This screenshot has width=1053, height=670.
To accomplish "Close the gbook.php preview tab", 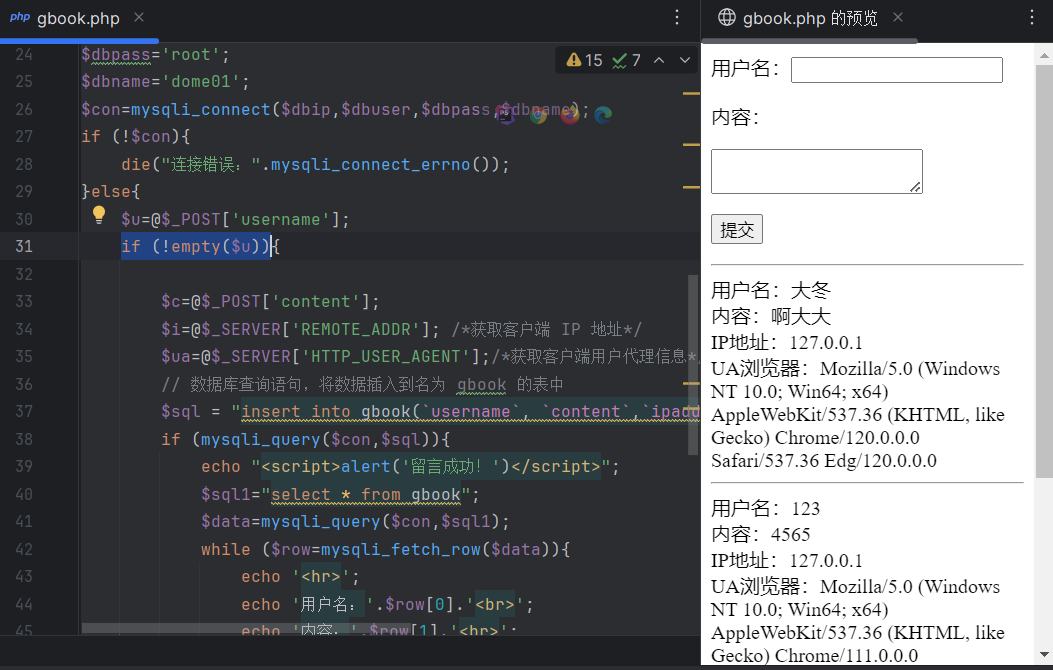I will (898, 17).
